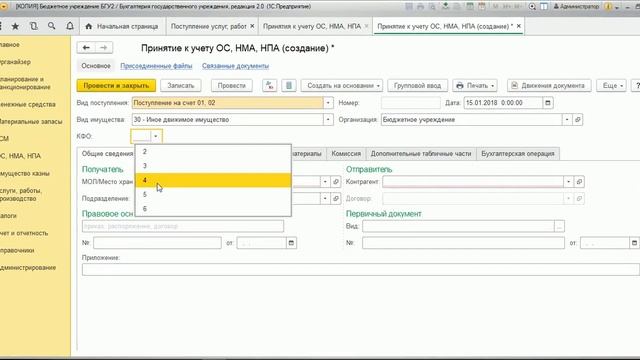
Task: Click the Провести button
Action: (x=231, y=85)
